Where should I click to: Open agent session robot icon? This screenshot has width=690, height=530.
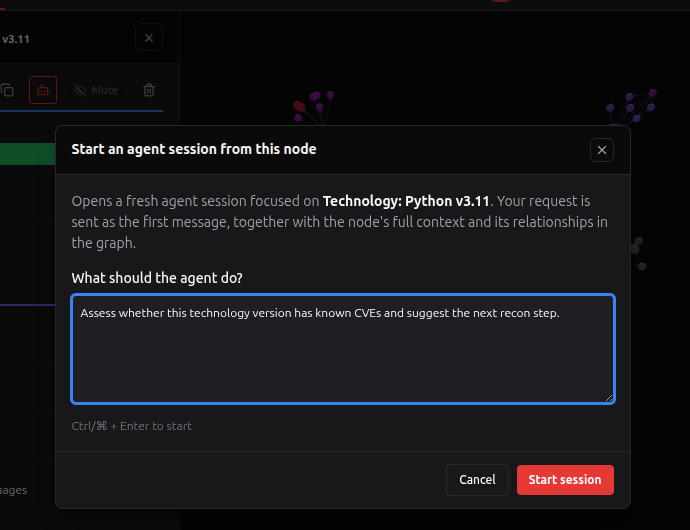43,90
